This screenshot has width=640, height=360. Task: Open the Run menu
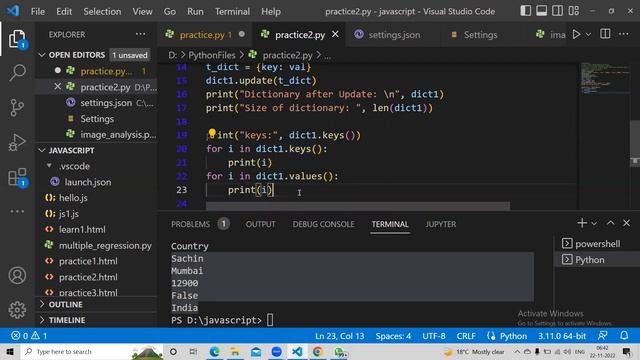pyautogui.click(x=195, y=11)
